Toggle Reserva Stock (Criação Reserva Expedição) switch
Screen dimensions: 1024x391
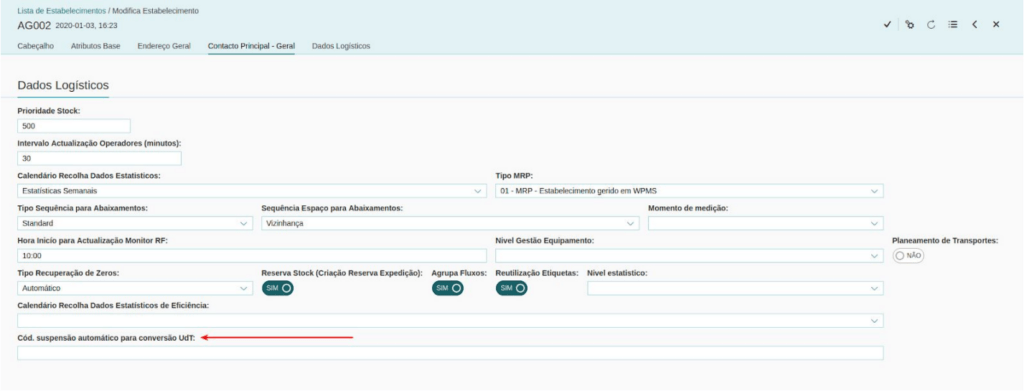[278, 289]
